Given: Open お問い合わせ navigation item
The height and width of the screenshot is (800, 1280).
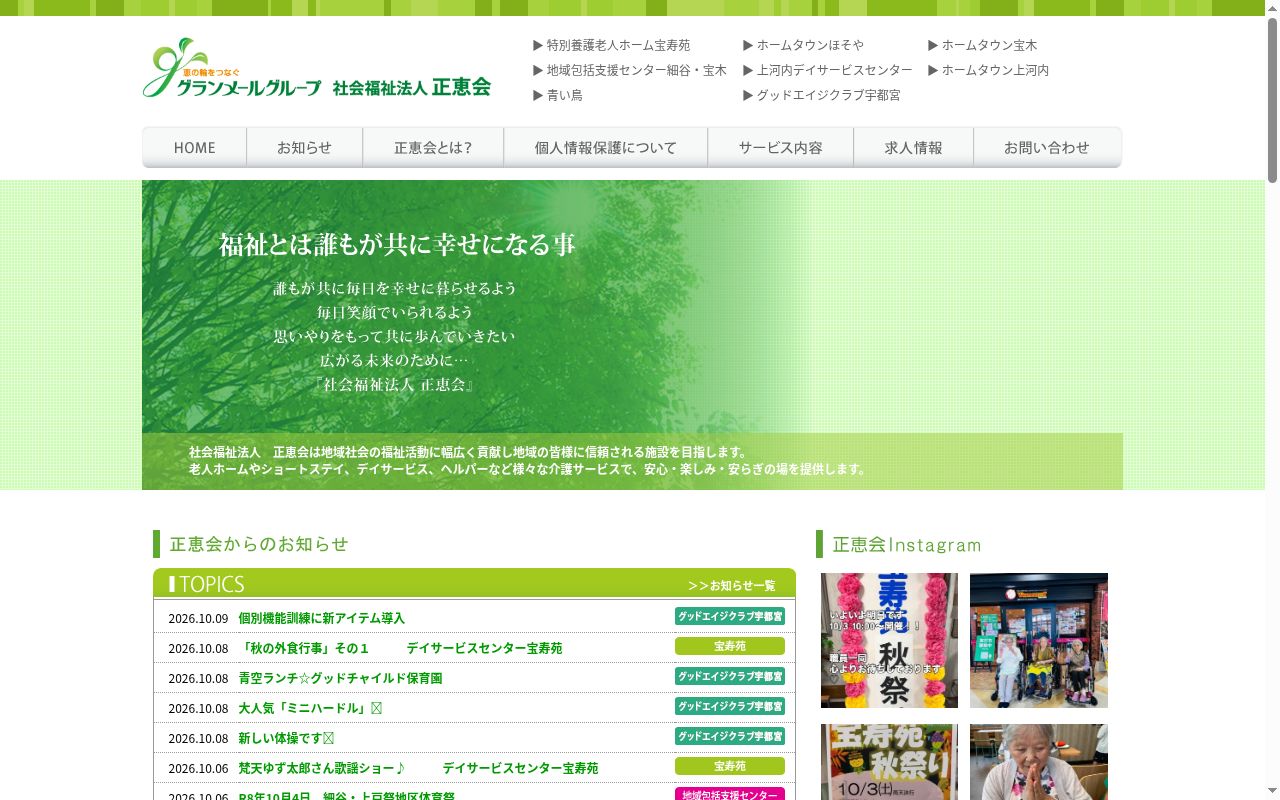Looking at the screenshot, I should click(x=1047, y=147).
